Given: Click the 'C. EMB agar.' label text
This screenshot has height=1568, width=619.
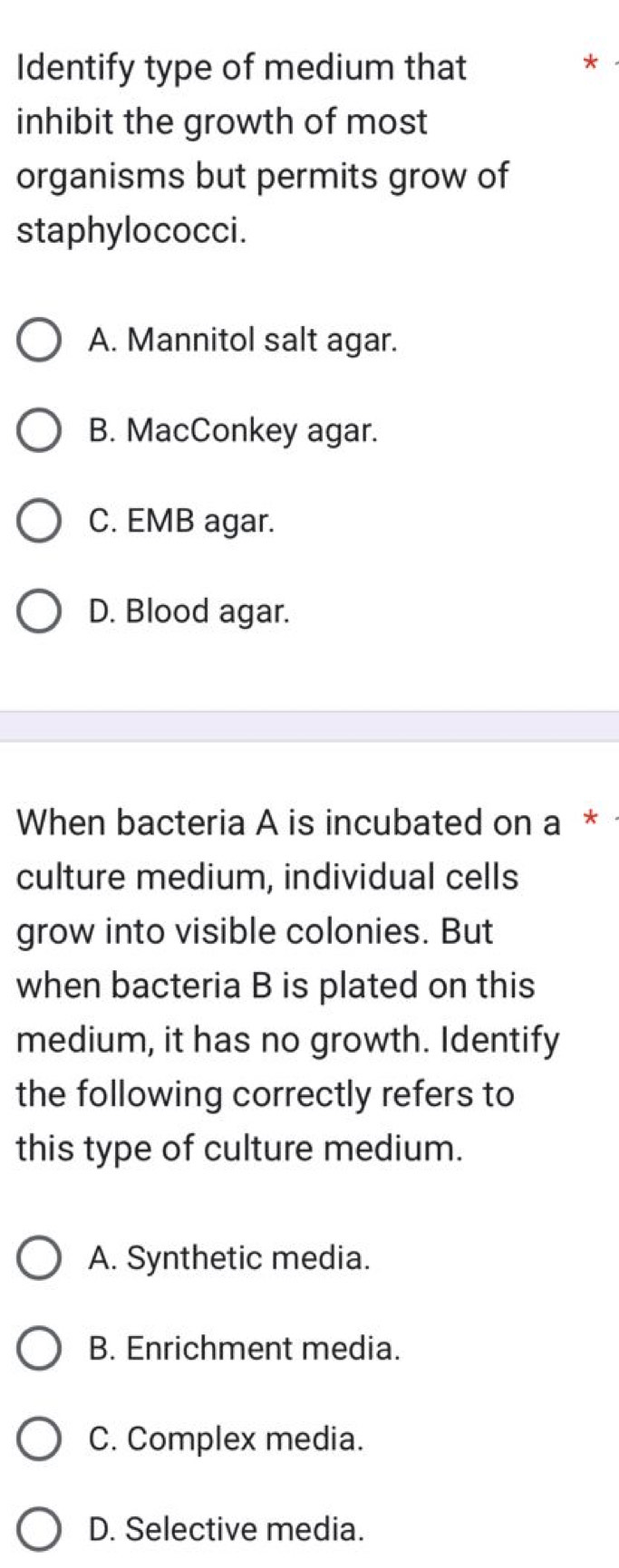Looking at the screenshot, I should point(181,522).
